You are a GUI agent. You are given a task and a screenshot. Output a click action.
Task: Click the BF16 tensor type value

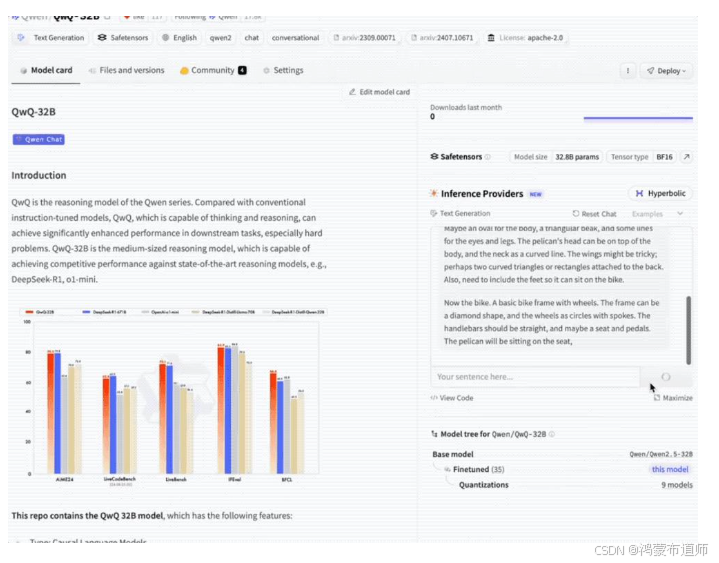(664, 157)
